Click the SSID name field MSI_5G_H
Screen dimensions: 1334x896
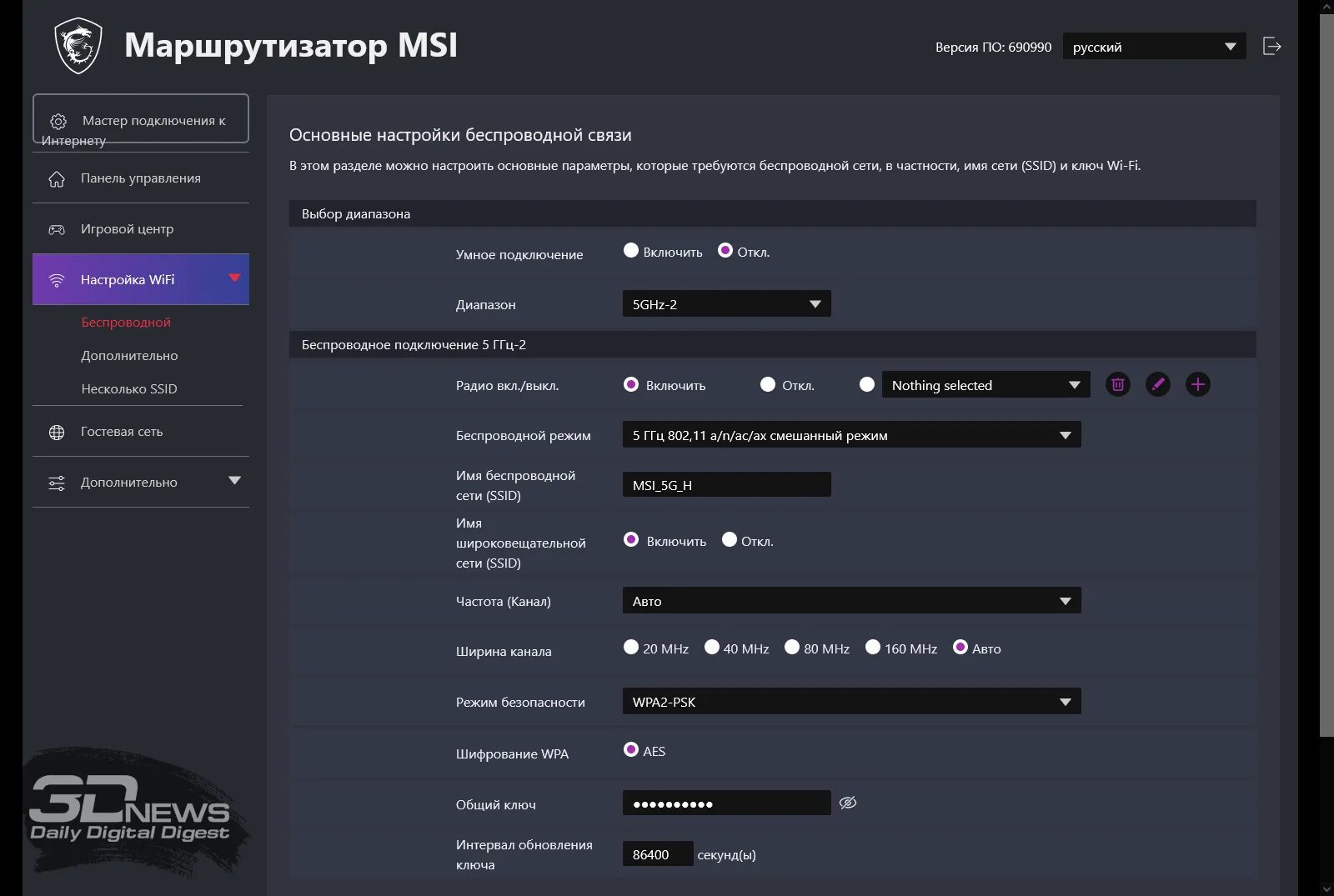click(x=727, y=484)
